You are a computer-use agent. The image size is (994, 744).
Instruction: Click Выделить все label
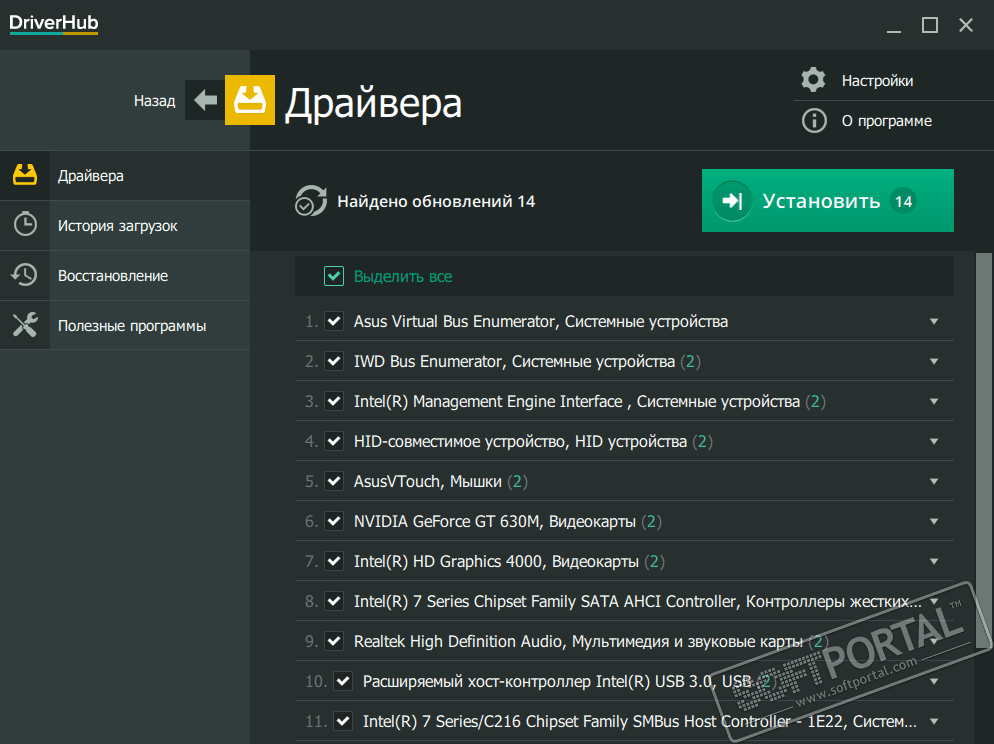403,276
